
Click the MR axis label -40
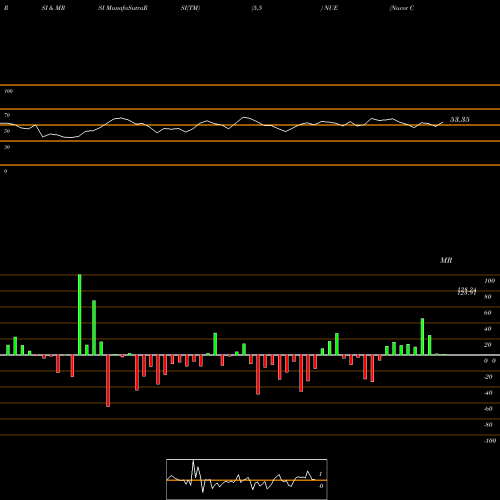tap(488, 393)
